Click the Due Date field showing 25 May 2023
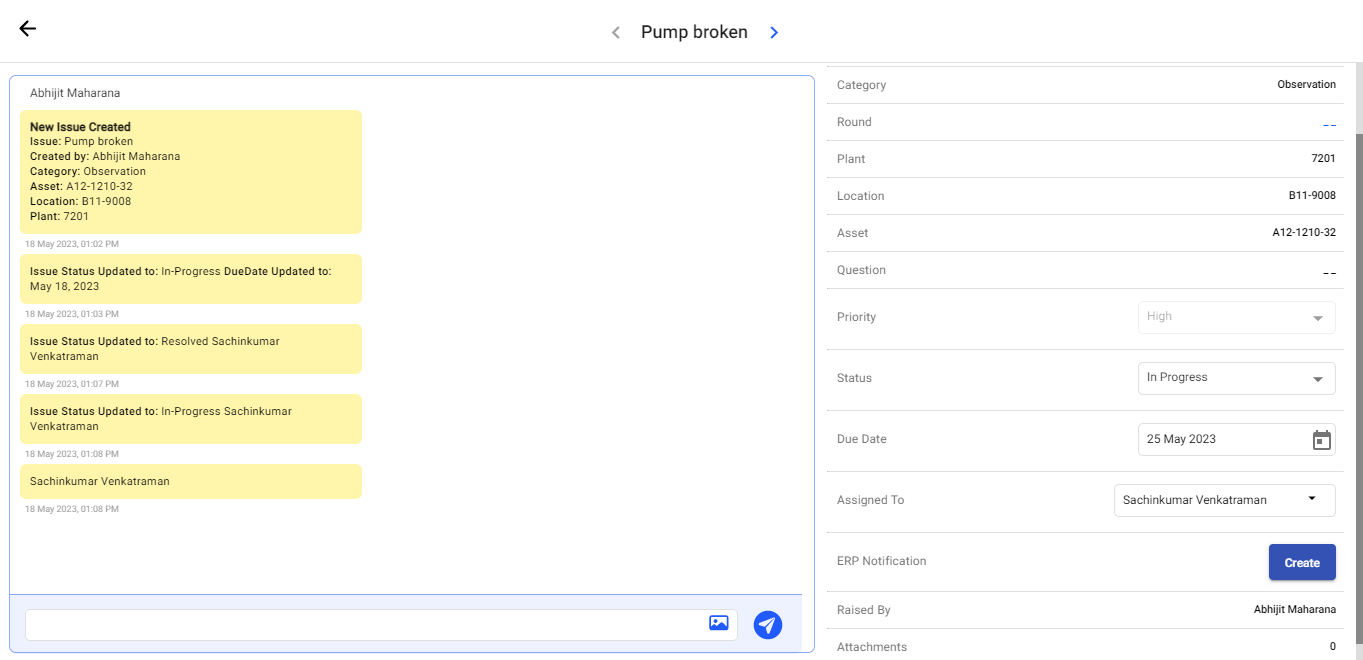 click(x=1220, y=440)
